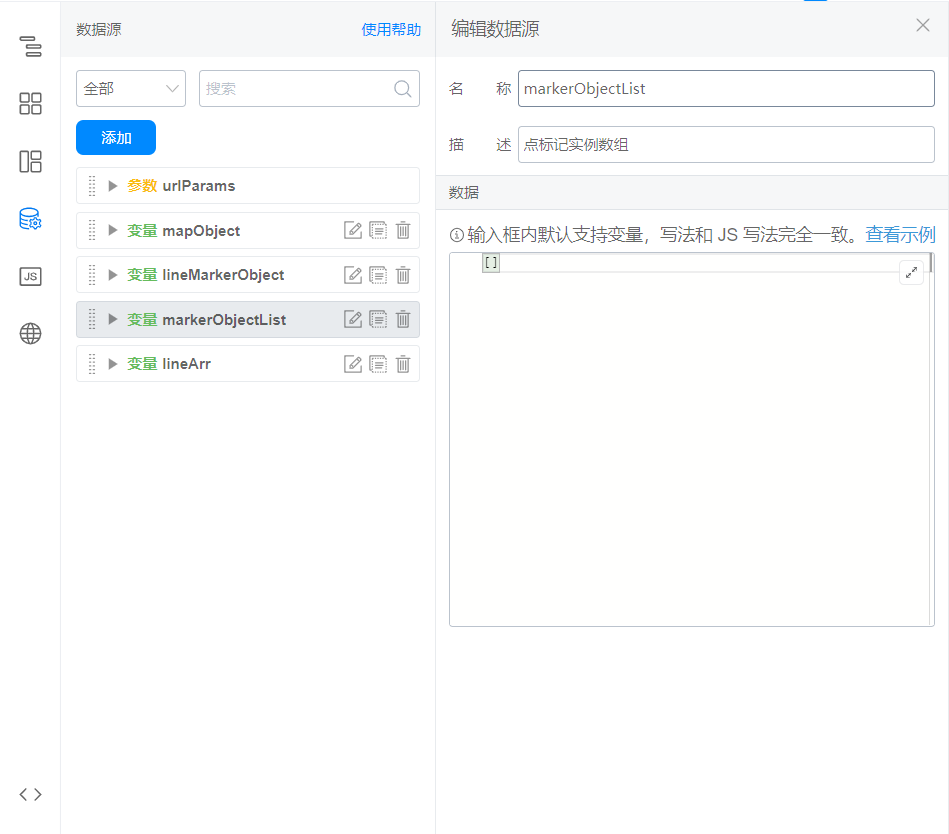Viewport: 949px width, 834px height.
Task: Click the info icon beside the variable hint
Action: pos(457,235)
